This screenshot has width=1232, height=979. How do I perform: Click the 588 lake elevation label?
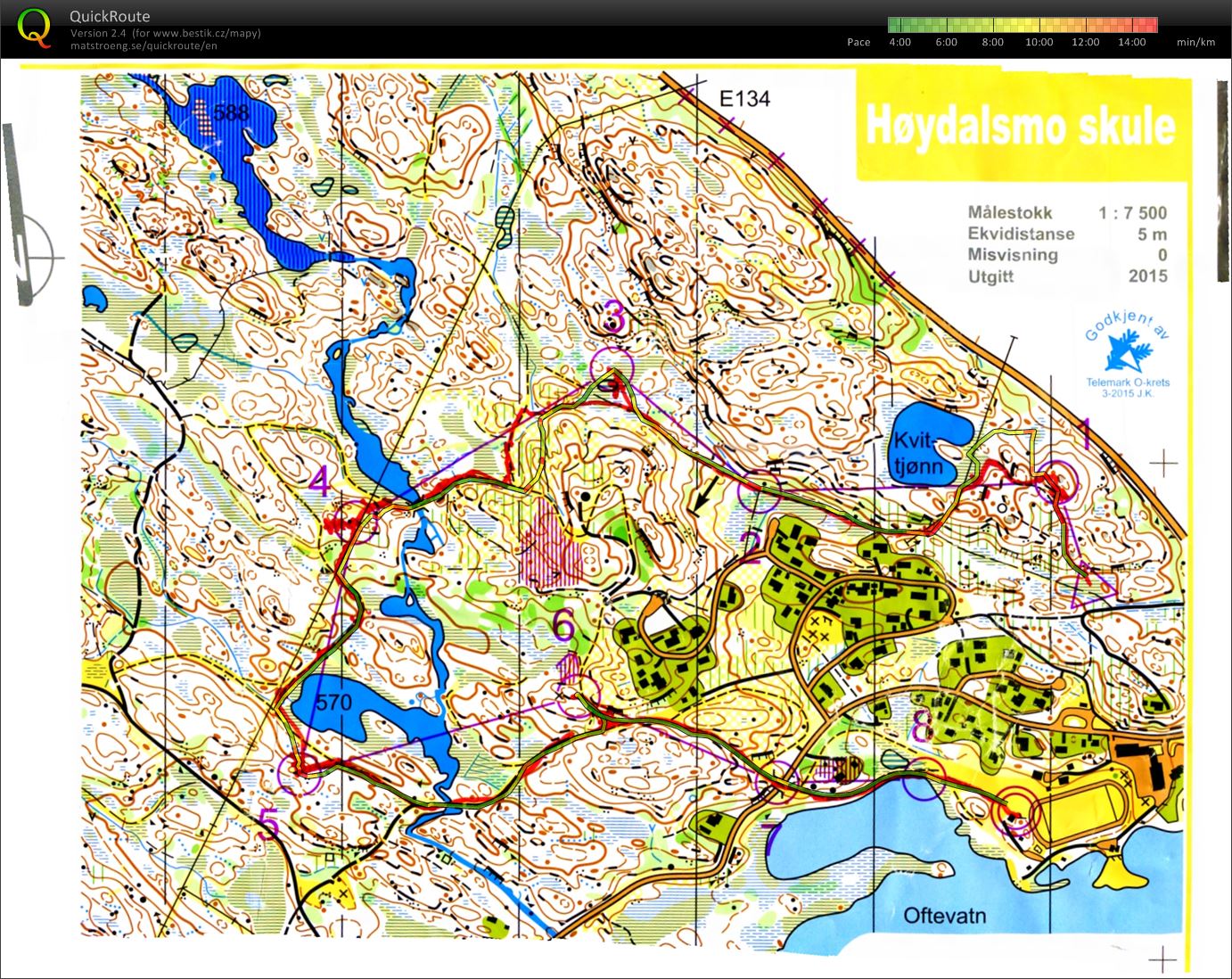[231, 113]
